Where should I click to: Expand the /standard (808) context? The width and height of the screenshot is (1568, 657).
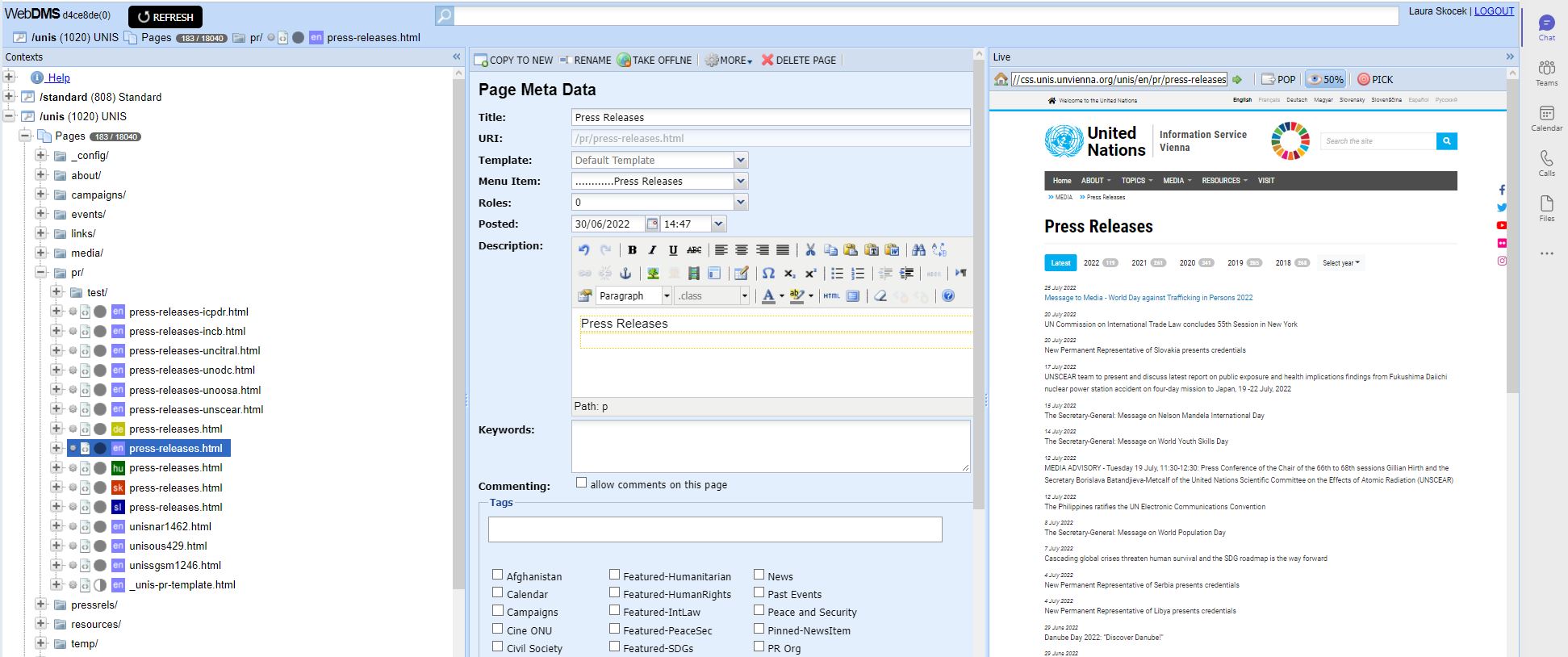point(9,96)
